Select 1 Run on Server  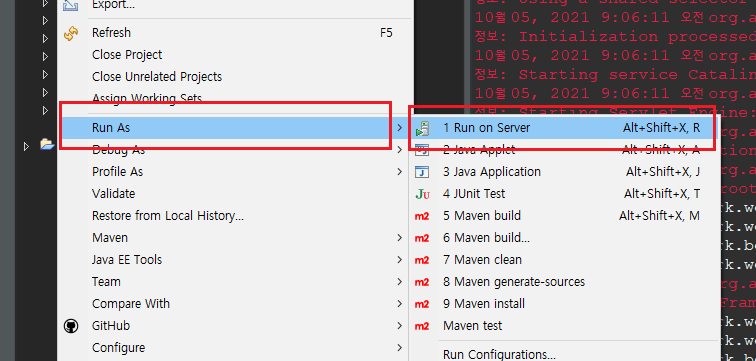click(x=563, y=128)
